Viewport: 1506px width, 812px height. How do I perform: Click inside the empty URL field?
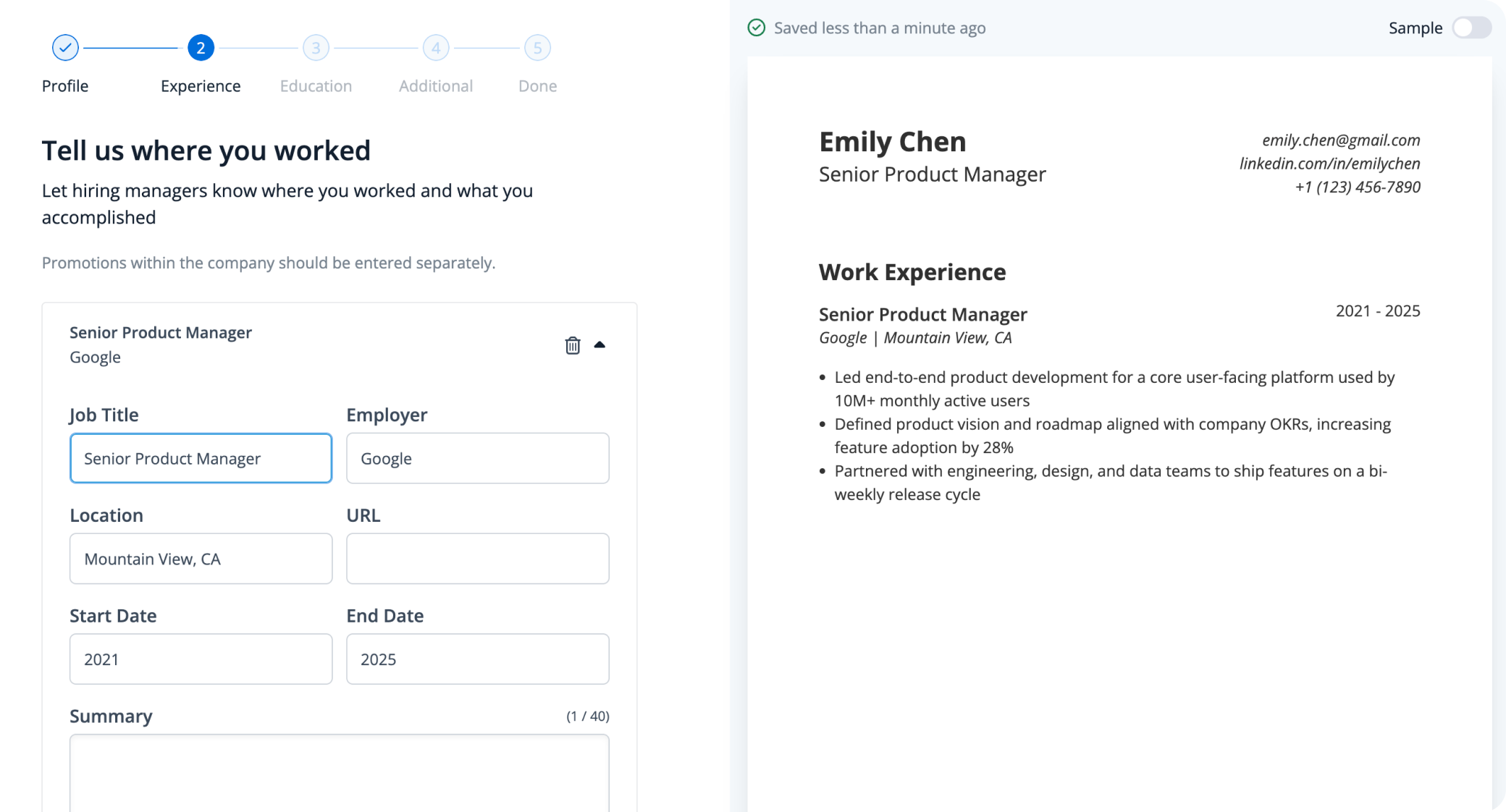pos(477,559)
